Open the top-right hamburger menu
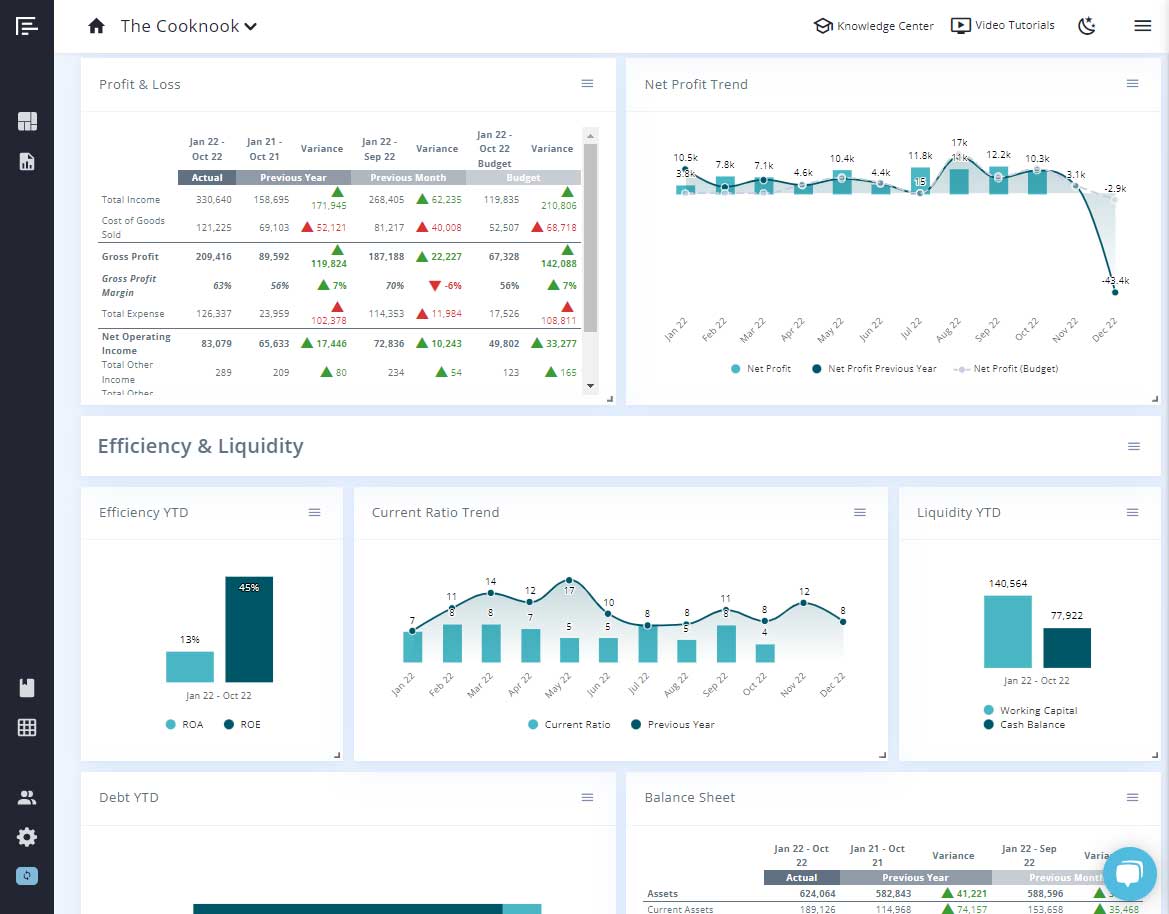The width and height of the screenshot is (1169, 914). coord(1142,25)
